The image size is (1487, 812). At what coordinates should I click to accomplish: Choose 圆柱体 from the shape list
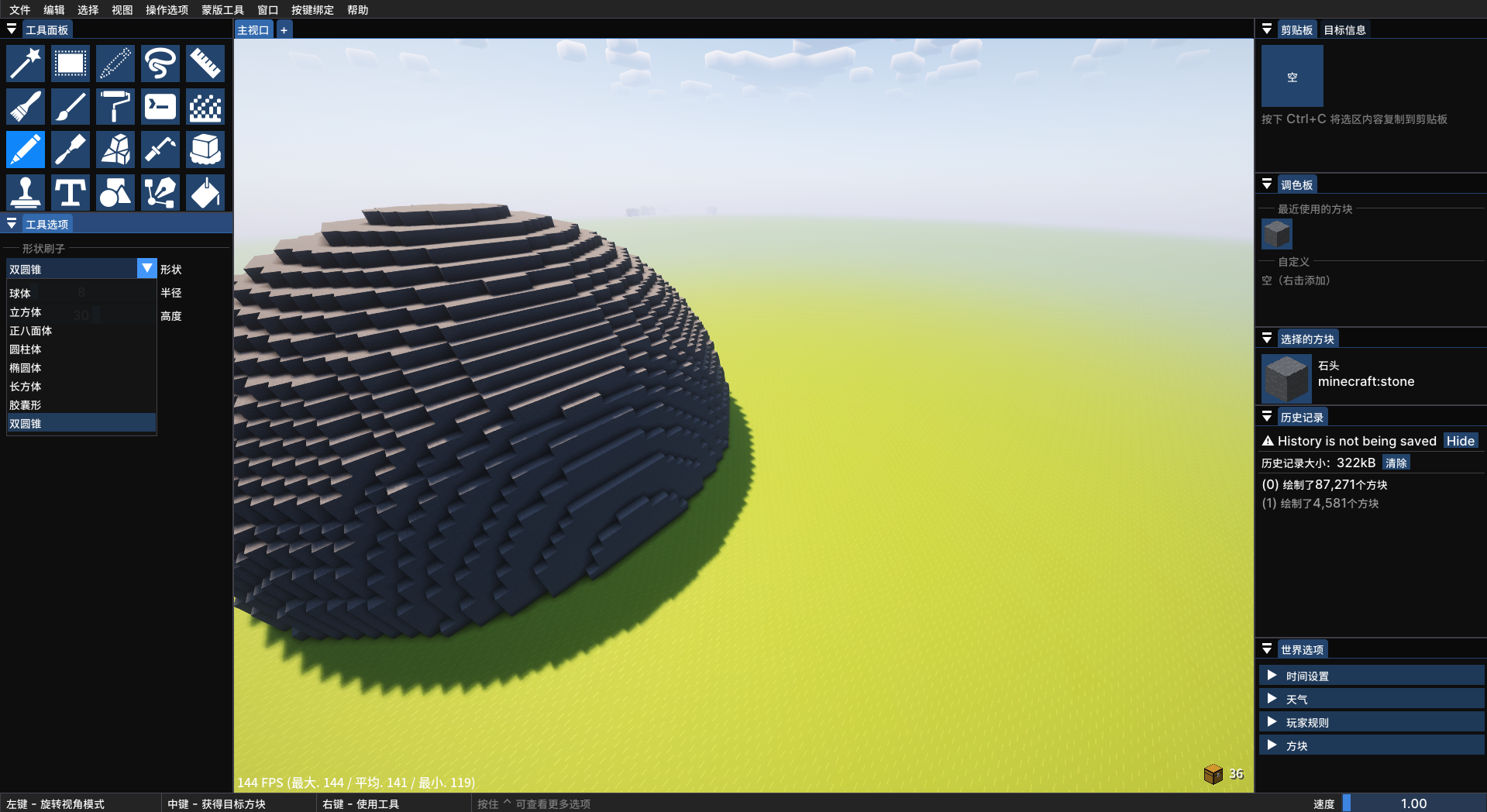click(x=81, y=349)
